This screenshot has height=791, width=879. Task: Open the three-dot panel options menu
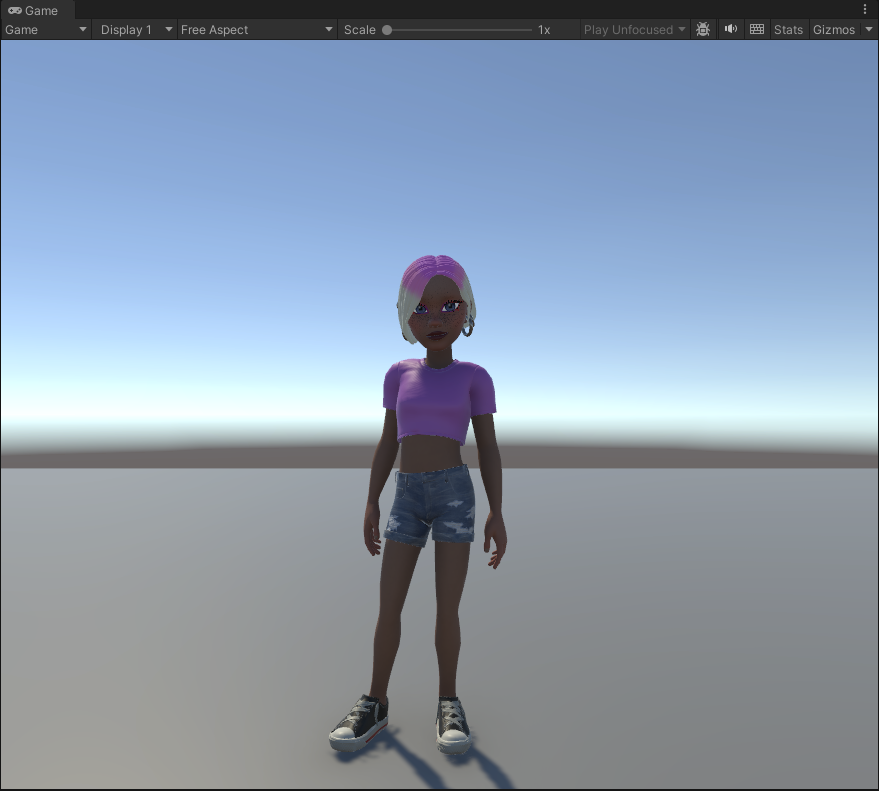click(x=865, y=9)
